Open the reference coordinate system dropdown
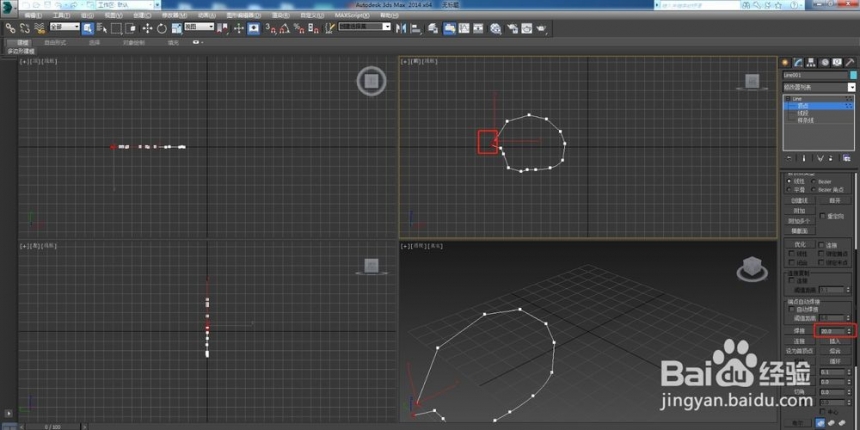The height and width of the screenshot is (430, 860). coord(199,27)
